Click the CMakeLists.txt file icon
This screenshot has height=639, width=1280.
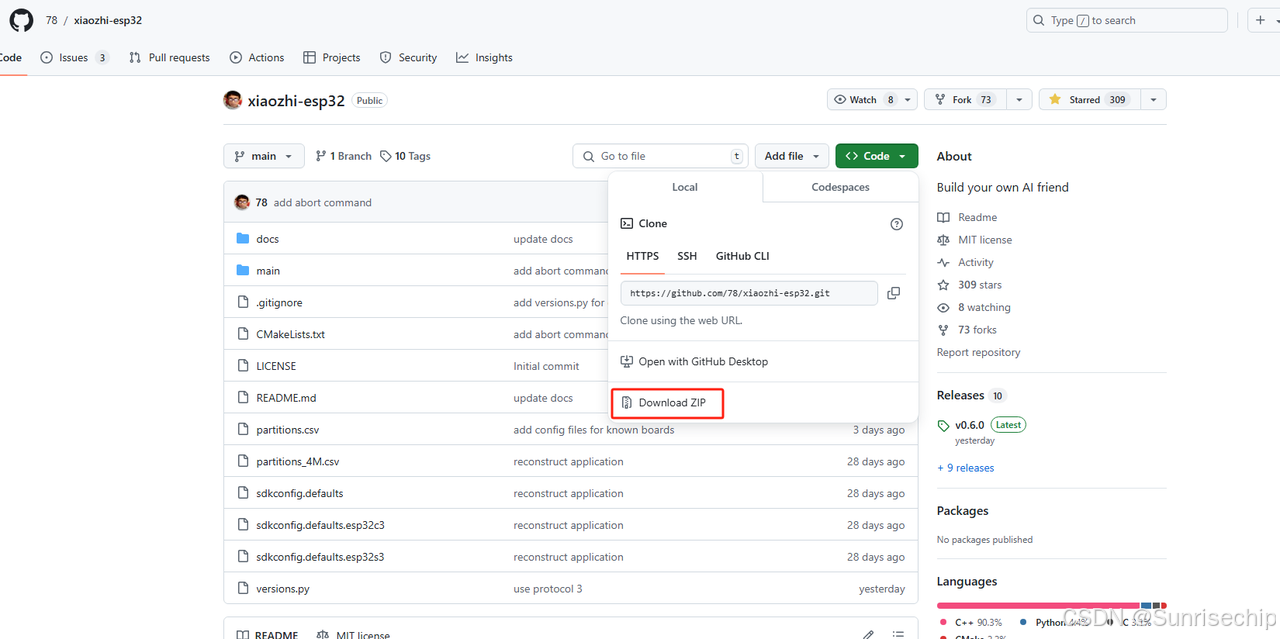coord(242,334)
